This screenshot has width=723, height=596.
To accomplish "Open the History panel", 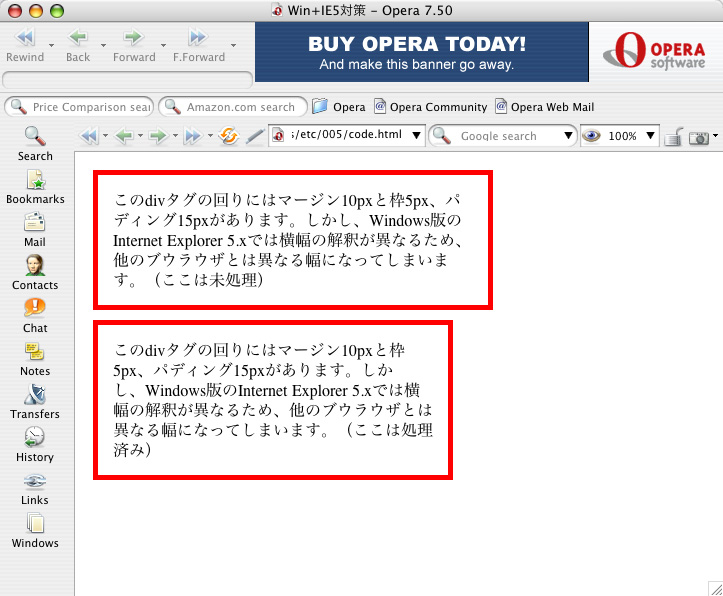I will (x=35, y=444).
